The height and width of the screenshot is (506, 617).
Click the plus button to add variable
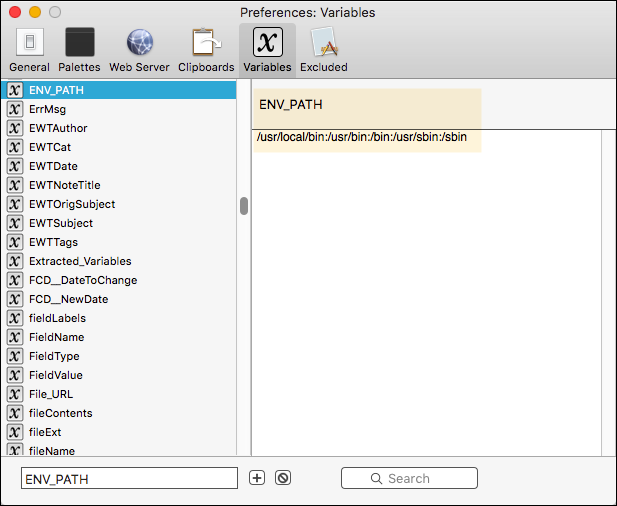(x=257, y=478)
